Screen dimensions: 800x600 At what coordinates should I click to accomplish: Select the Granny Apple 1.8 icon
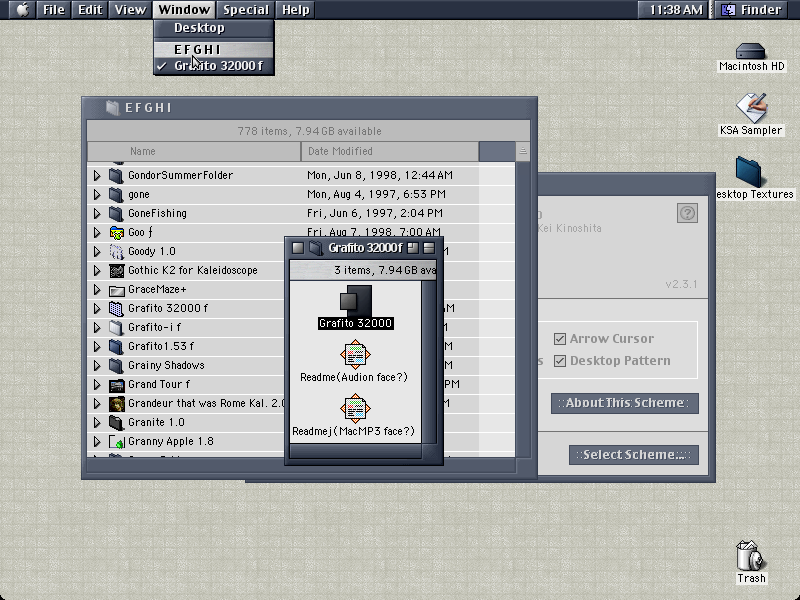(x=116, y=442)
